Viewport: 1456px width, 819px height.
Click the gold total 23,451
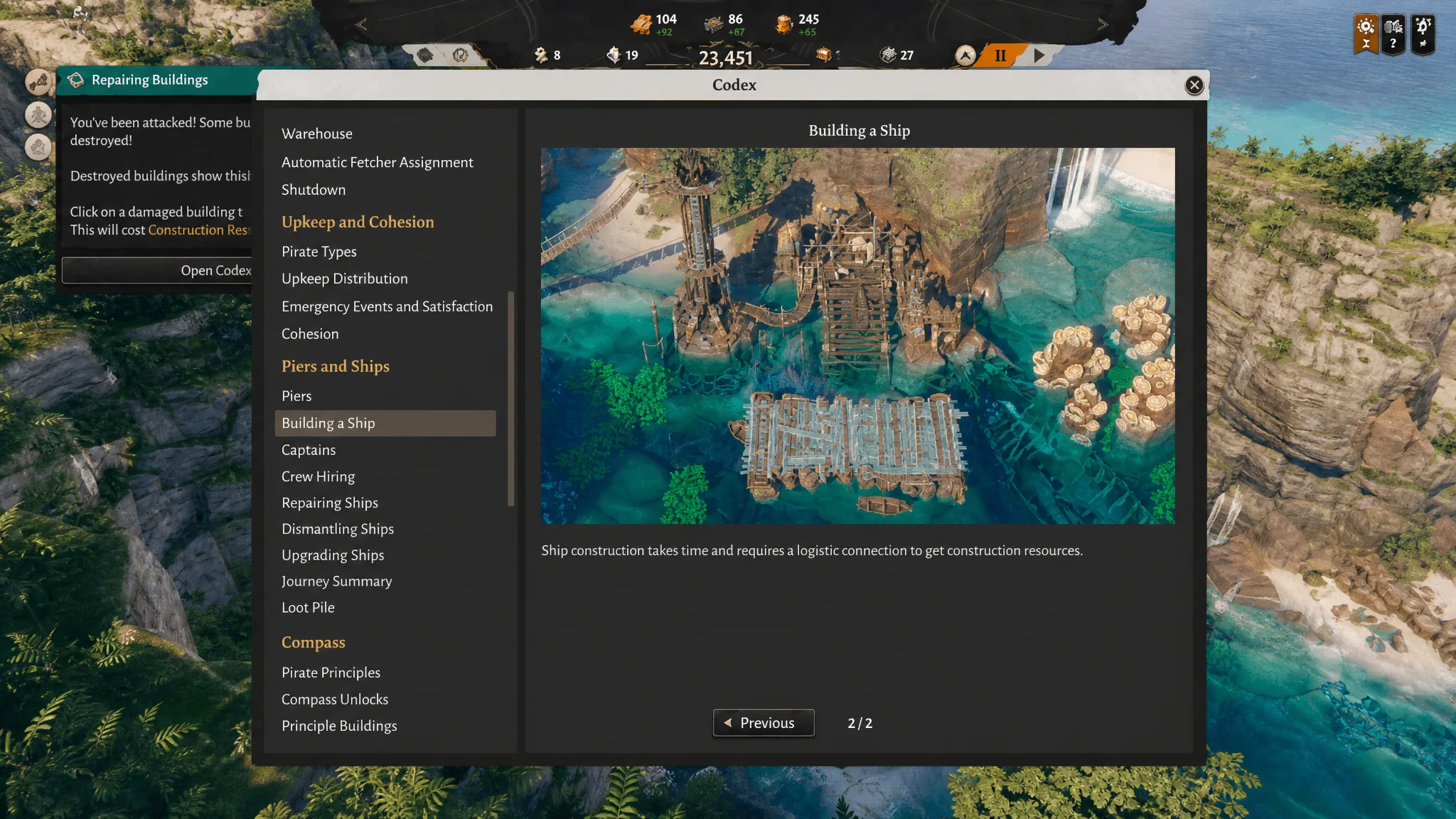725,58
